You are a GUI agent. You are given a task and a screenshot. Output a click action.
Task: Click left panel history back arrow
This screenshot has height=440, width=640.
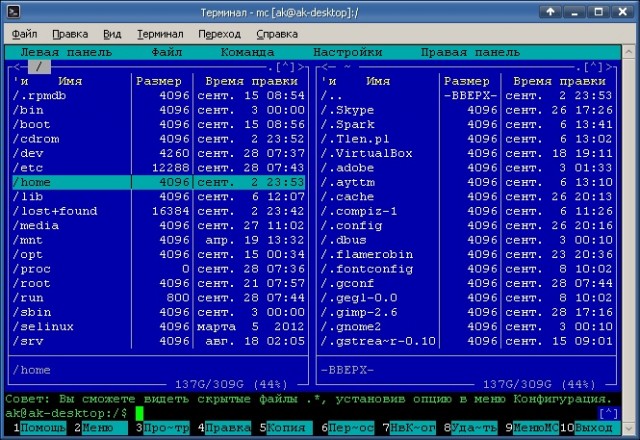(x=15, y=67)
